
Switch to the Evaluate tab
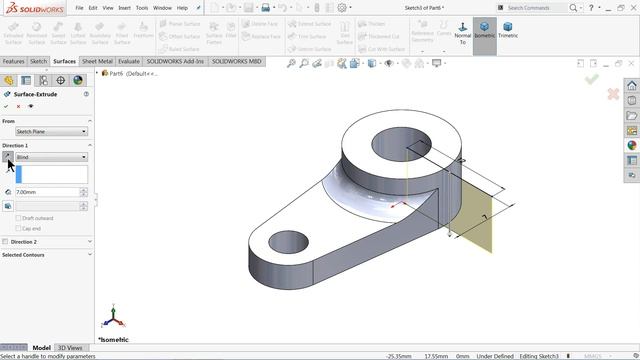(x=129, y=61)
